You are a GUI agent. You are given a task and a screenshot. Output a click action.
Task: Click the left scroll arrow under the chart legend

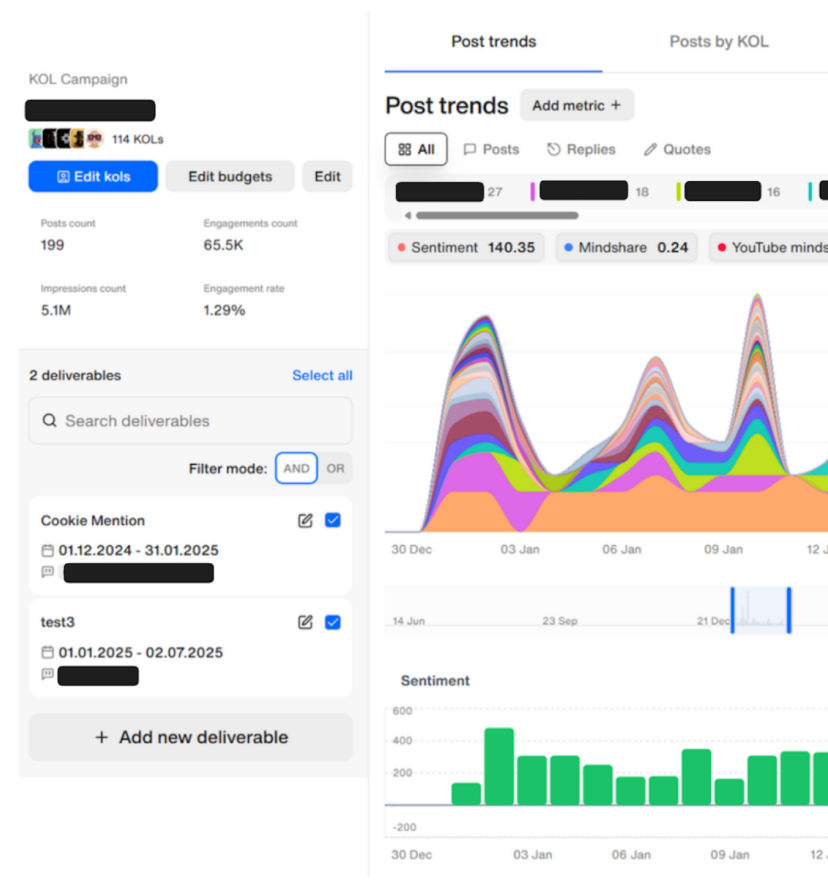407,214
